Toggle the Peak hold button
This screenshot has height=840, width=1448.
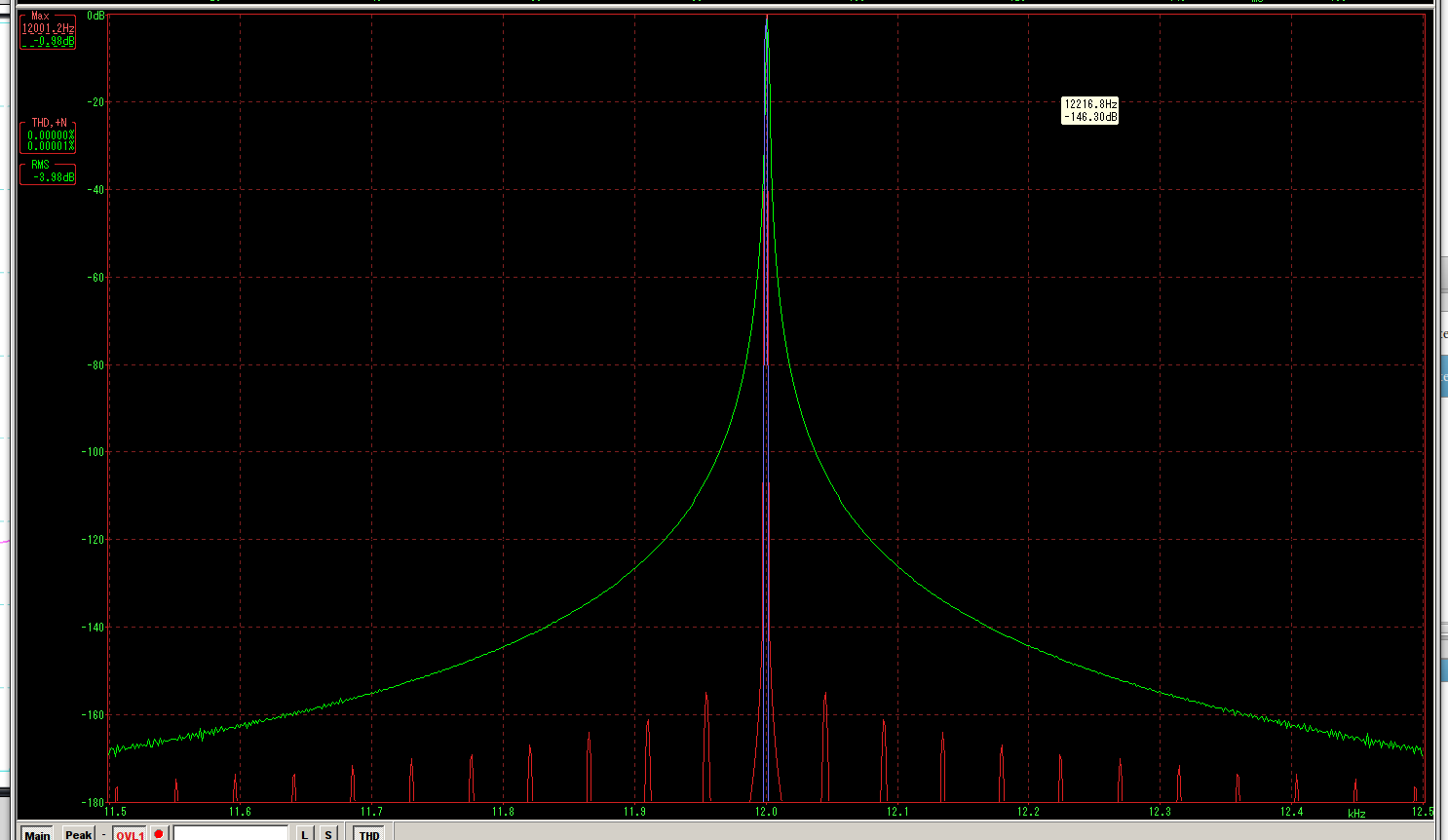79,834
